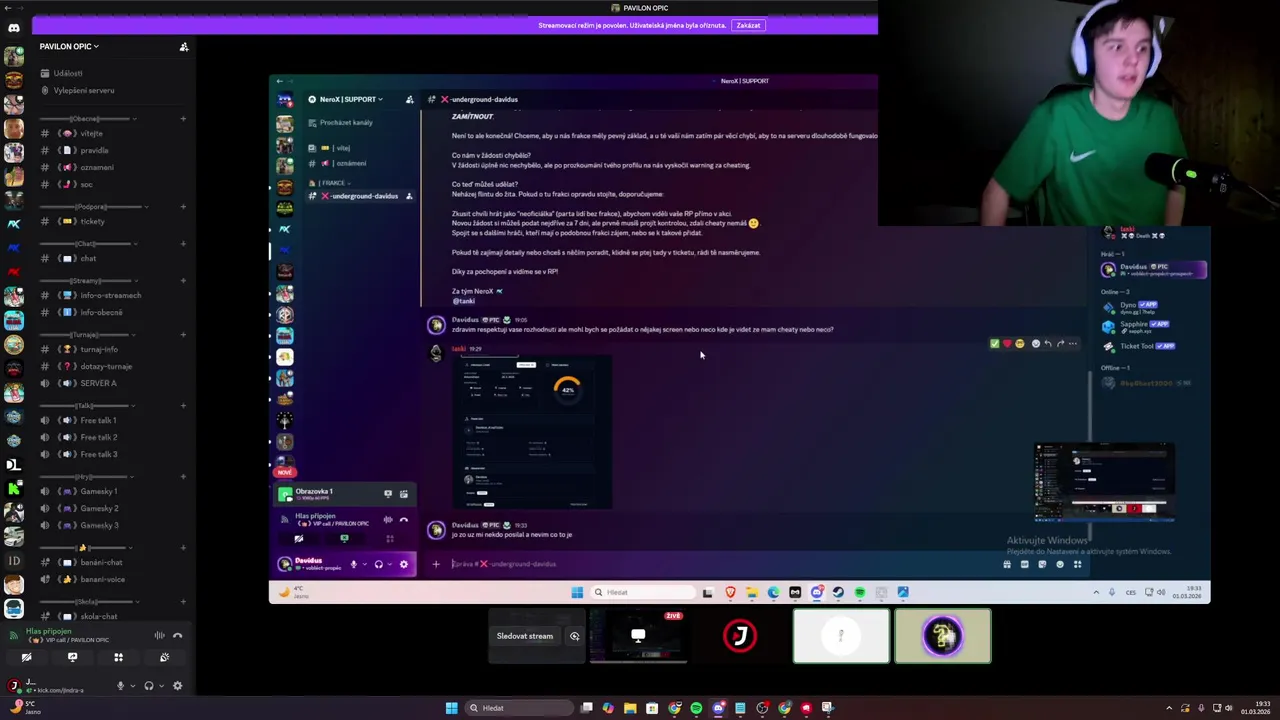Select underground-davidus channel in streamed sidebar
Screen dimensions: 1280x720
click(360, 196)
